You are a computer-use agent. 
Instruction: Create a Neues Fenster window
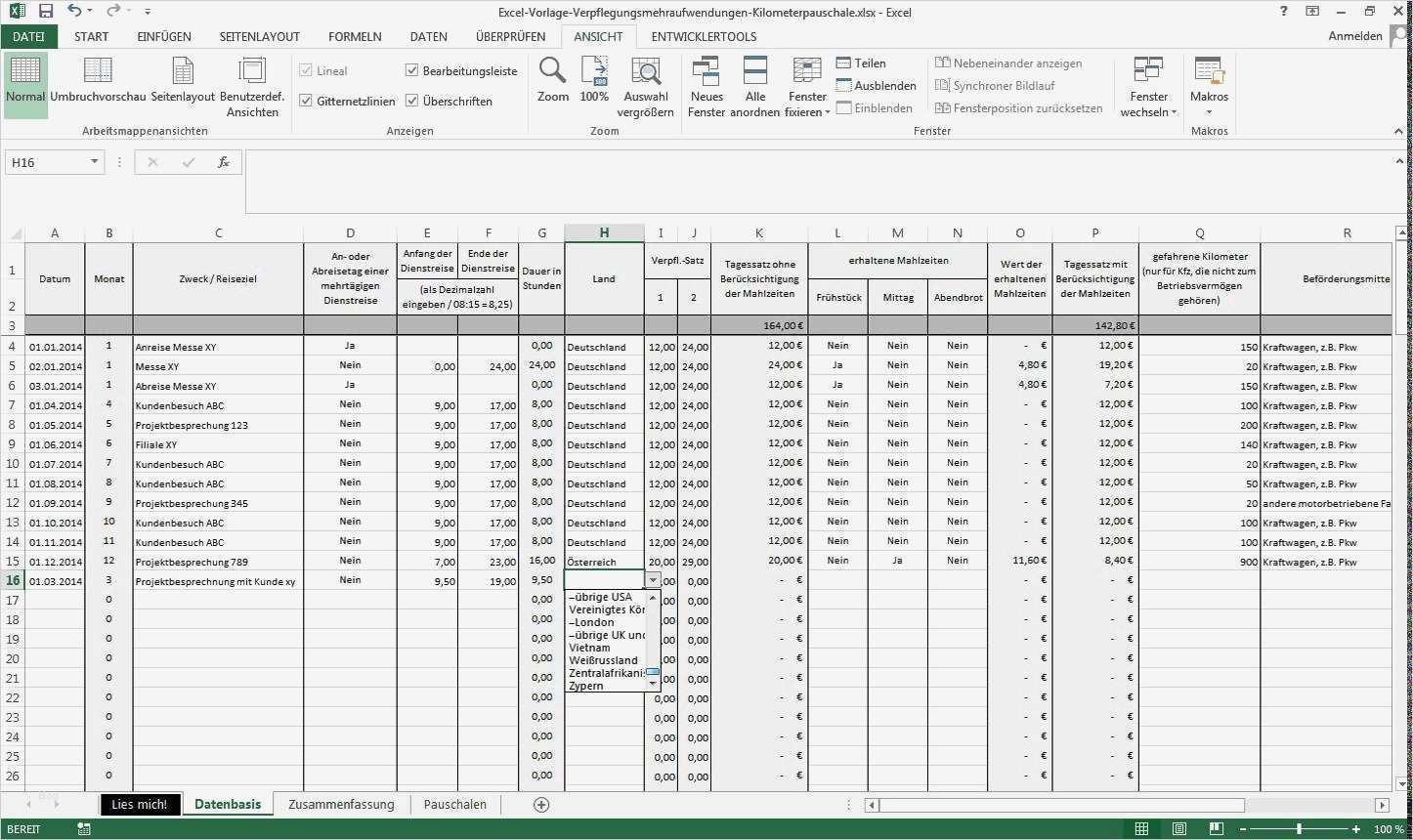[x=706, y=83]
